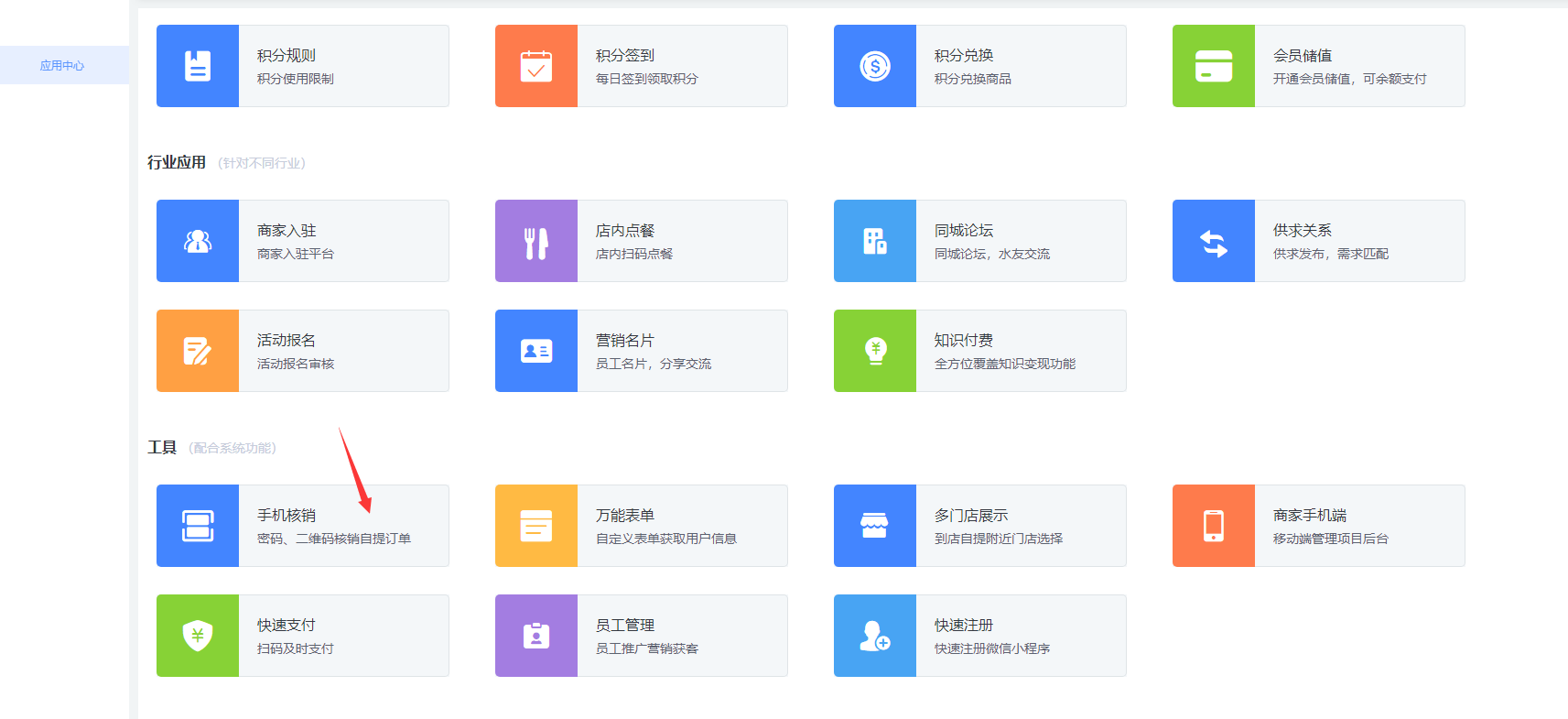The image size is (1568, 719).
Task: Click the description 商家入驻平台
Action: pyautogui.click(x=296, y=254)
